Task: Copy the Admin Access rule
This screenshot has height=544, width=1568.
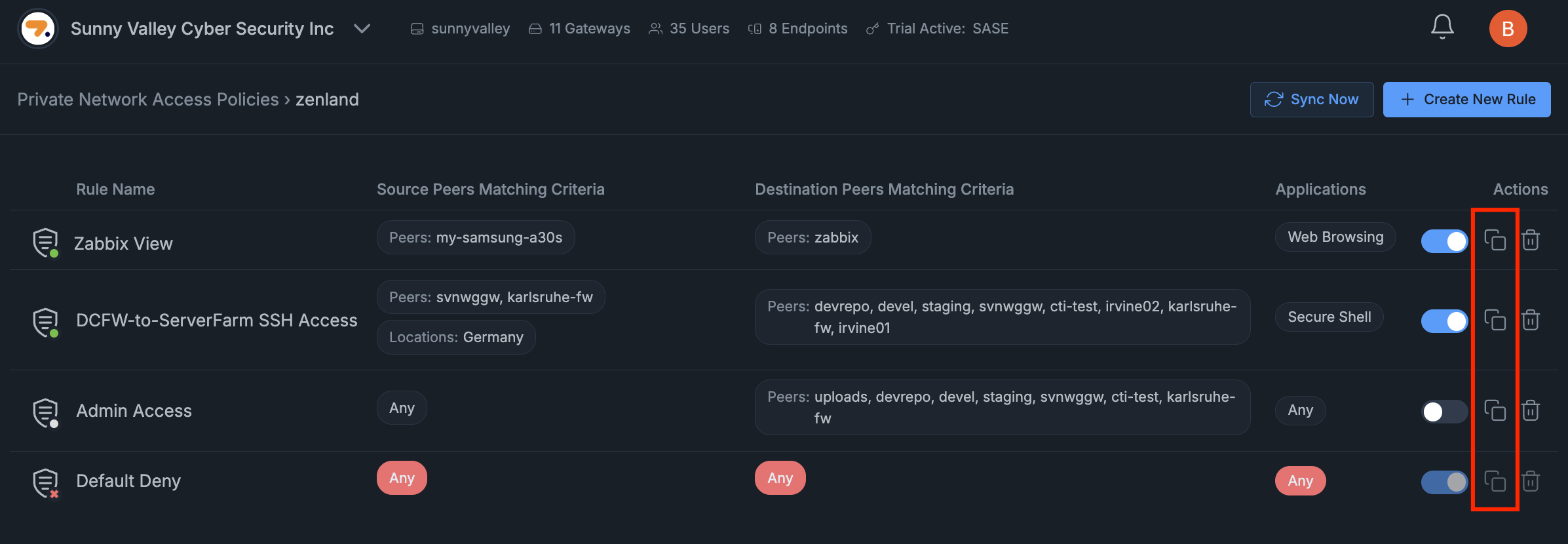Action: (1495, 410)
